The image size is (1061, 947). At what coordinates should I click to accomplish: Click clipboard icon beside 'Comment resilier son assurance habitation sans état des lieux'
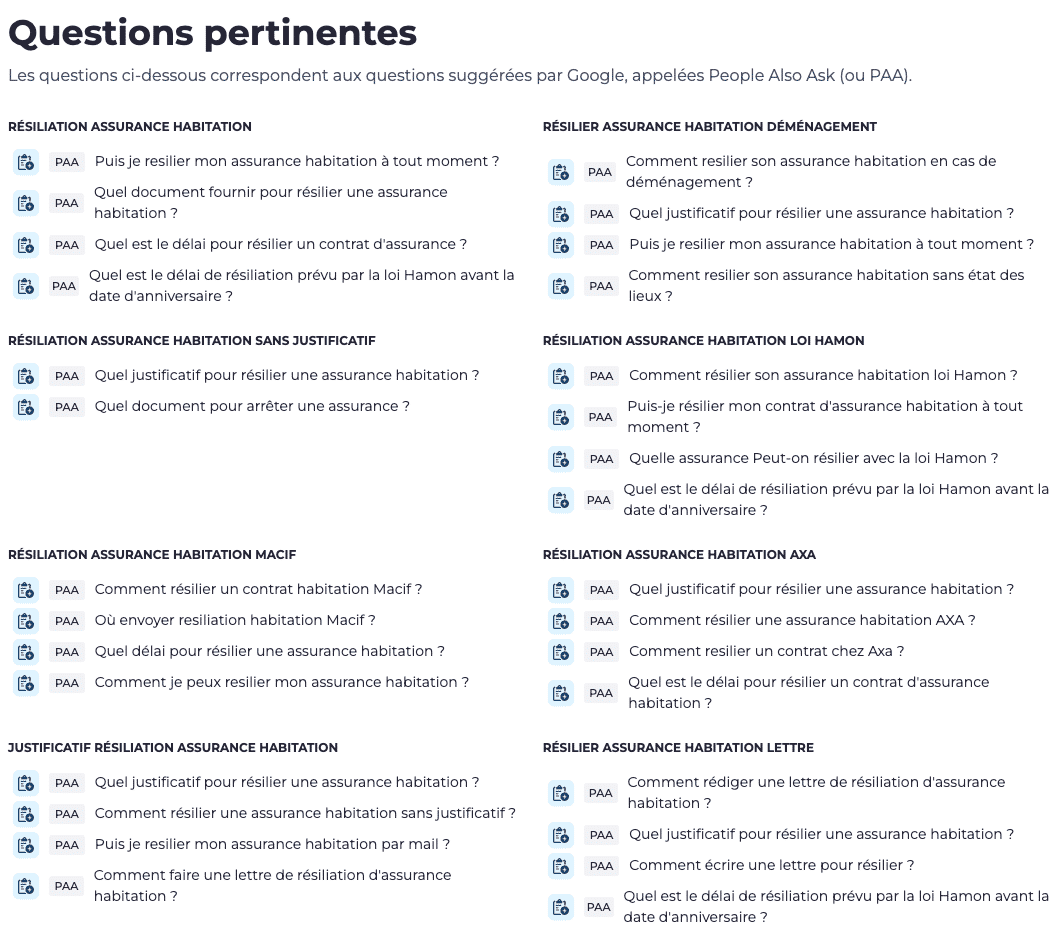(x=561, y=286)
